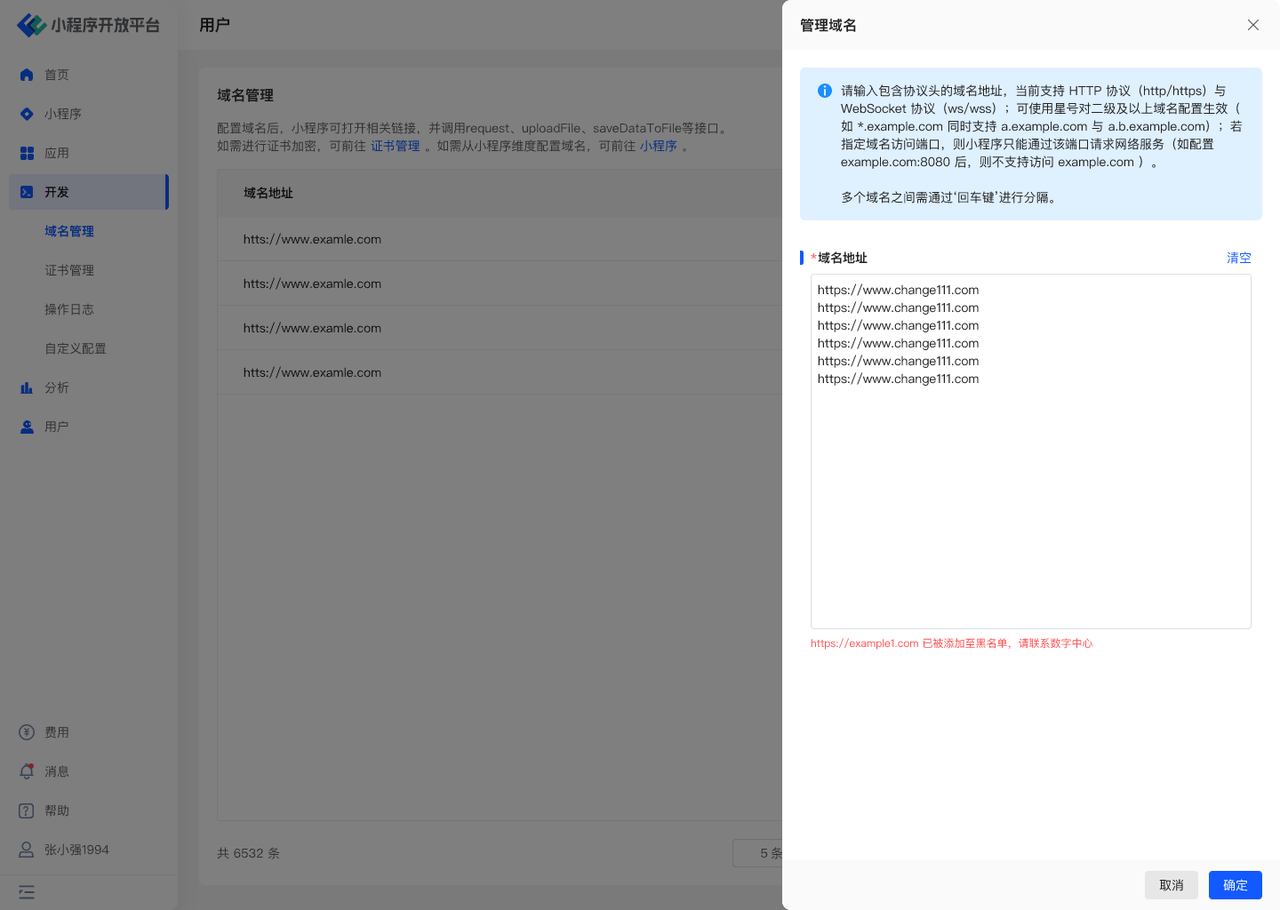Click the 确定 button

pos(1235,885)
